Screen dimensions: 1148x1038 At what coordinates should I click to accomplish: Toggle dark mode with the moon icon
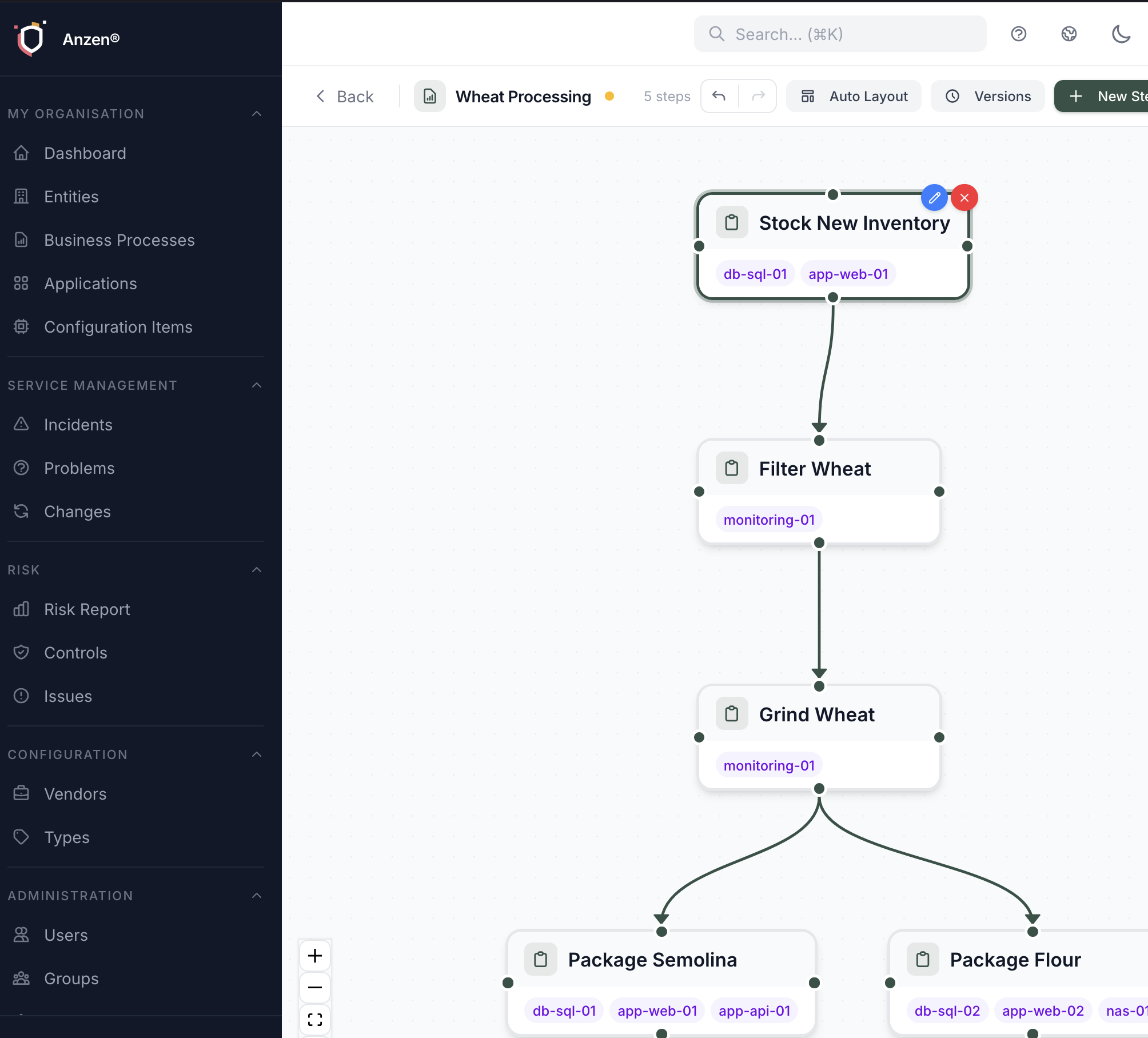1121,34
